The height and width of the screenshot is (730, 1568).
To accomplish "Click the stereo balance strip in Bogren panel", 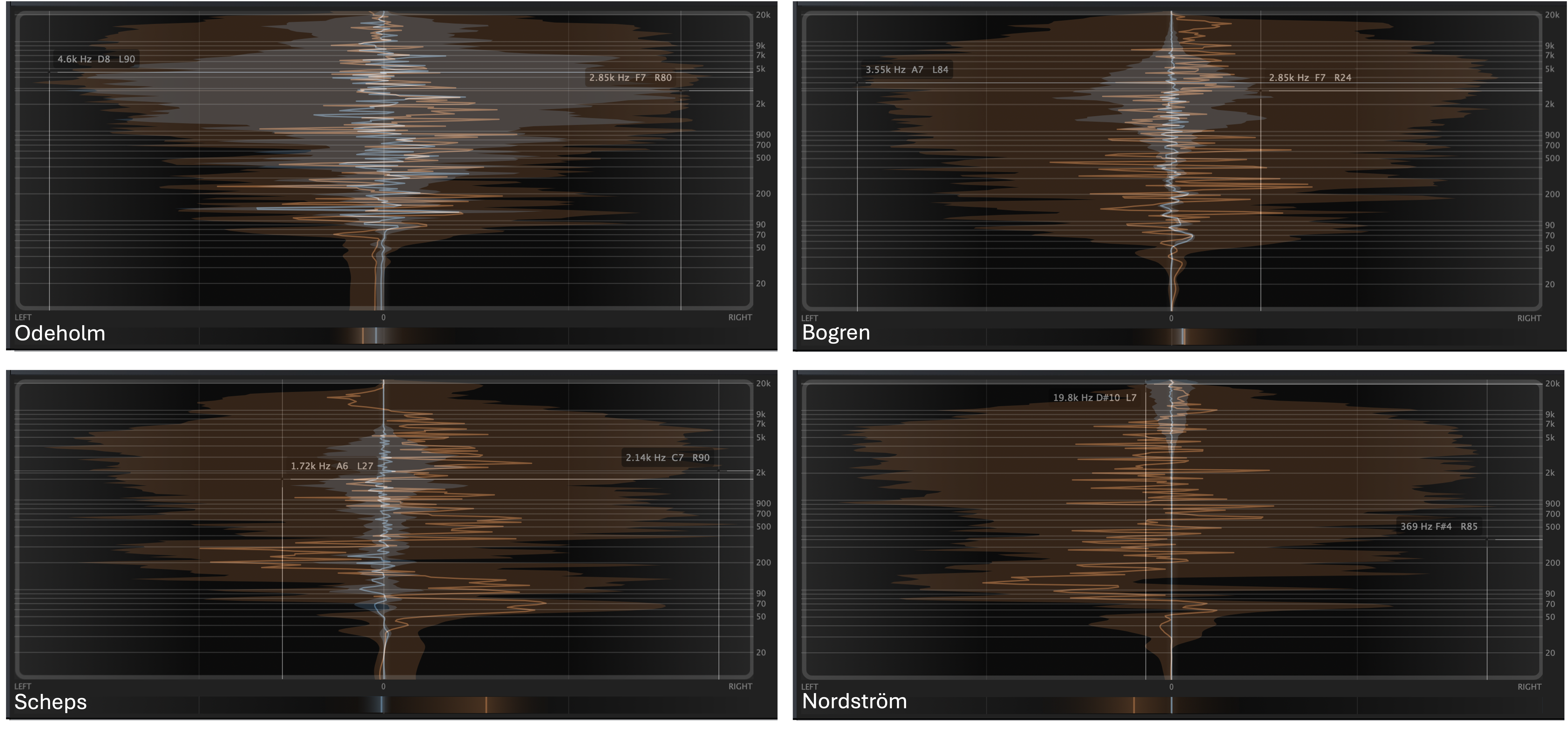I will [x=1171, y=337].
